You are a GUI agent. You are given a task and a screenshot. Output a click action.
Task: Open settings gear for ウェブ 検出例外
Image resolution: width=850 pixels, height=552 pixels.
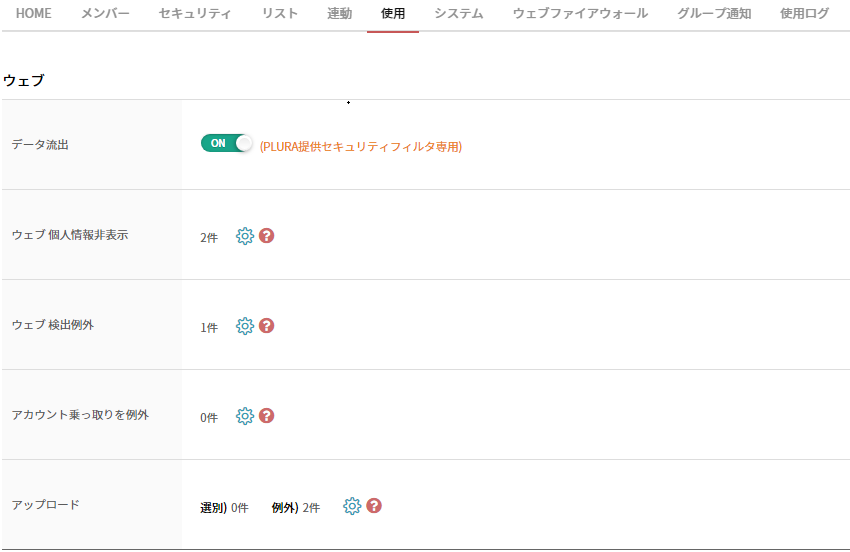pyautogui.click(x=245, y=326)
